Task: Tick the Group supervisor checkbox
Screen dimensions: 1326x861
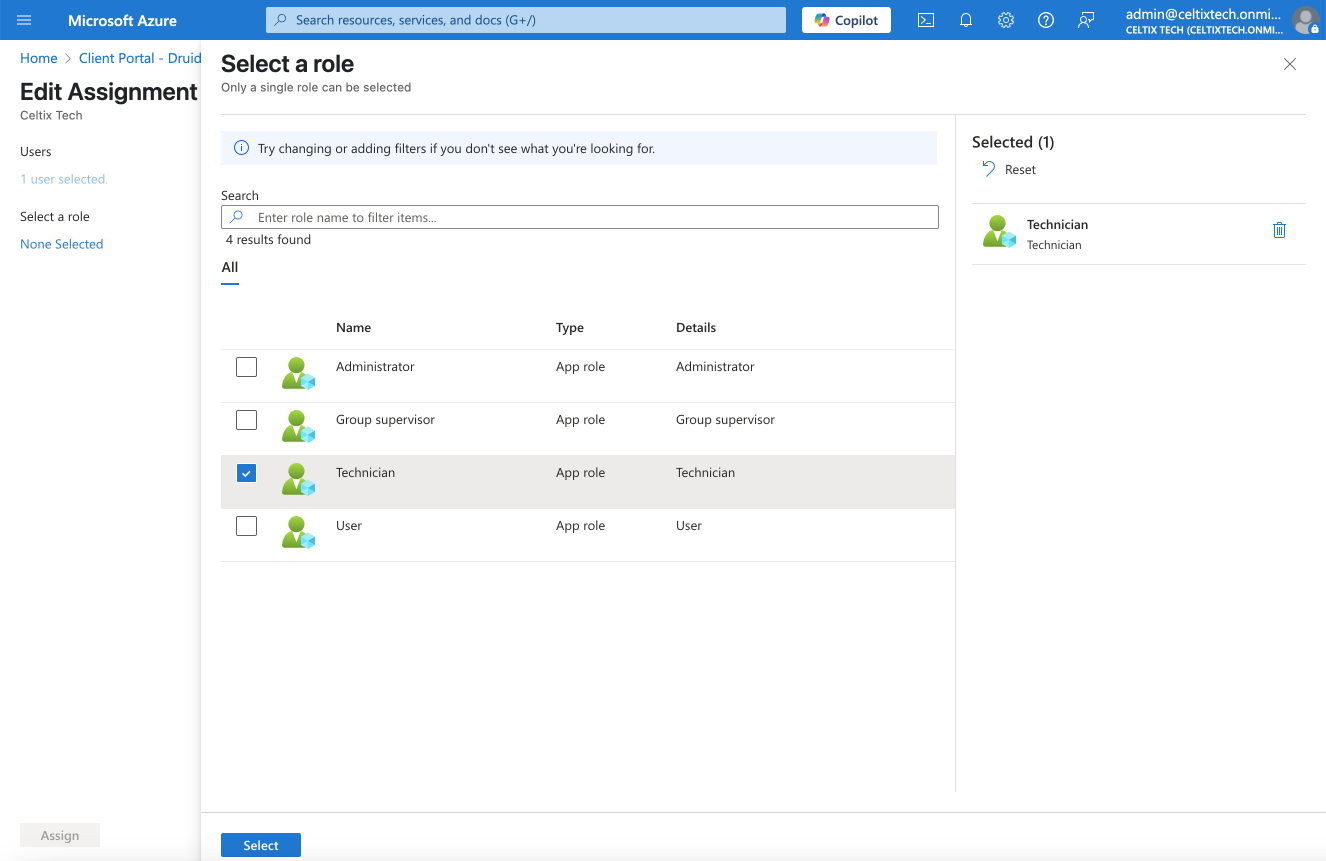Action: (x=246, y=420)
